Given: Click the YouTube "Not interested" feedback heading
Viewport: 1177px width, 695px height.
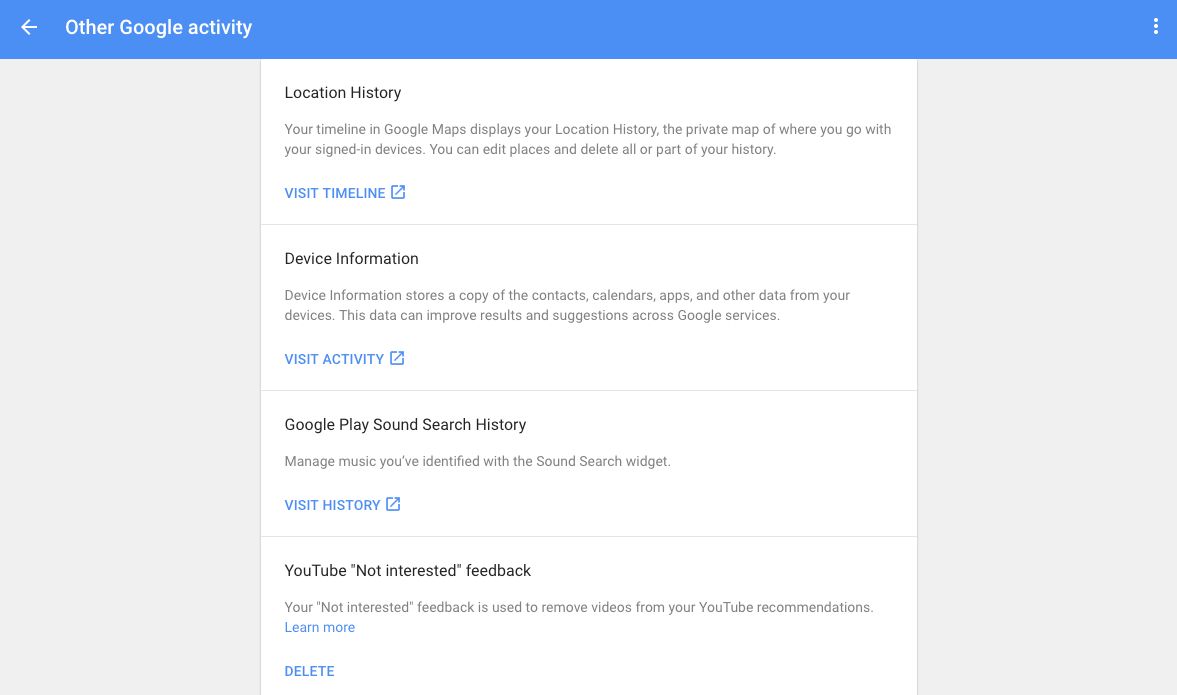Looking at the screenshot, I should tap(407, 571).
